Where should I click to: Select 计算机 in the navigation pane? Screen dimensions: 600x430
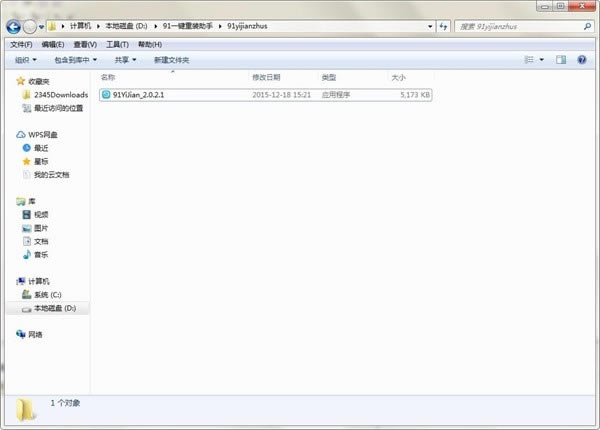[39, 281]
